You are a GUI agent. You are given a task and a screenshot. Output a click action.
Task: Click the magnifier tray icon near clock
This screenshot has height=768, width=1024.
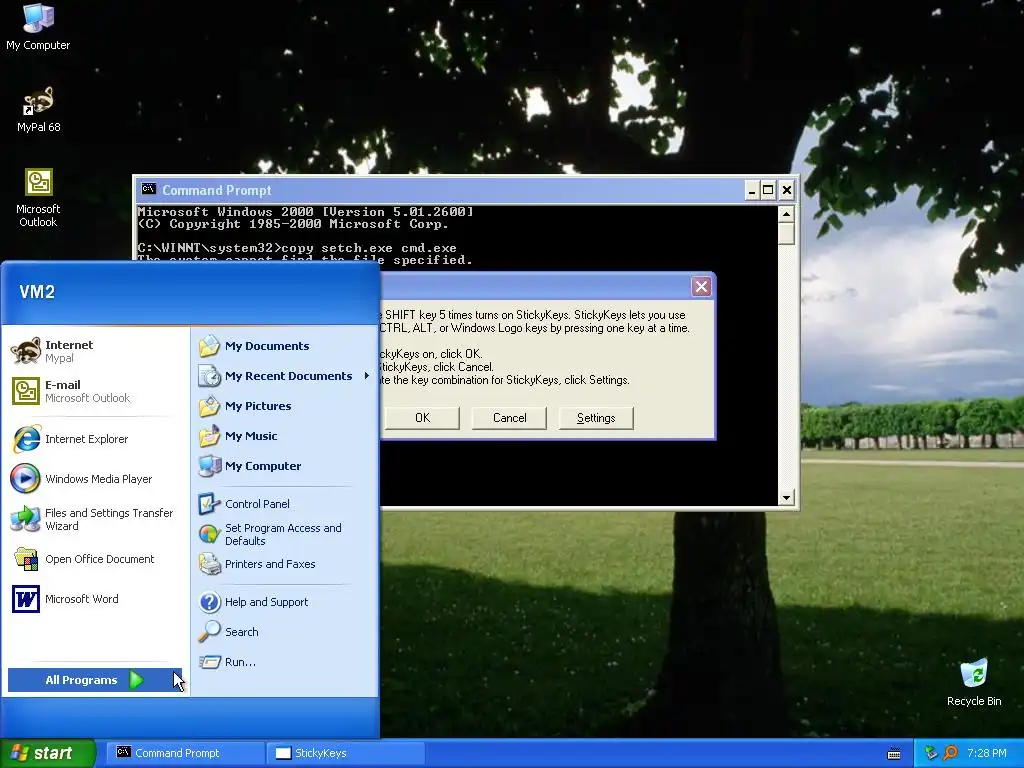point(950,753)
